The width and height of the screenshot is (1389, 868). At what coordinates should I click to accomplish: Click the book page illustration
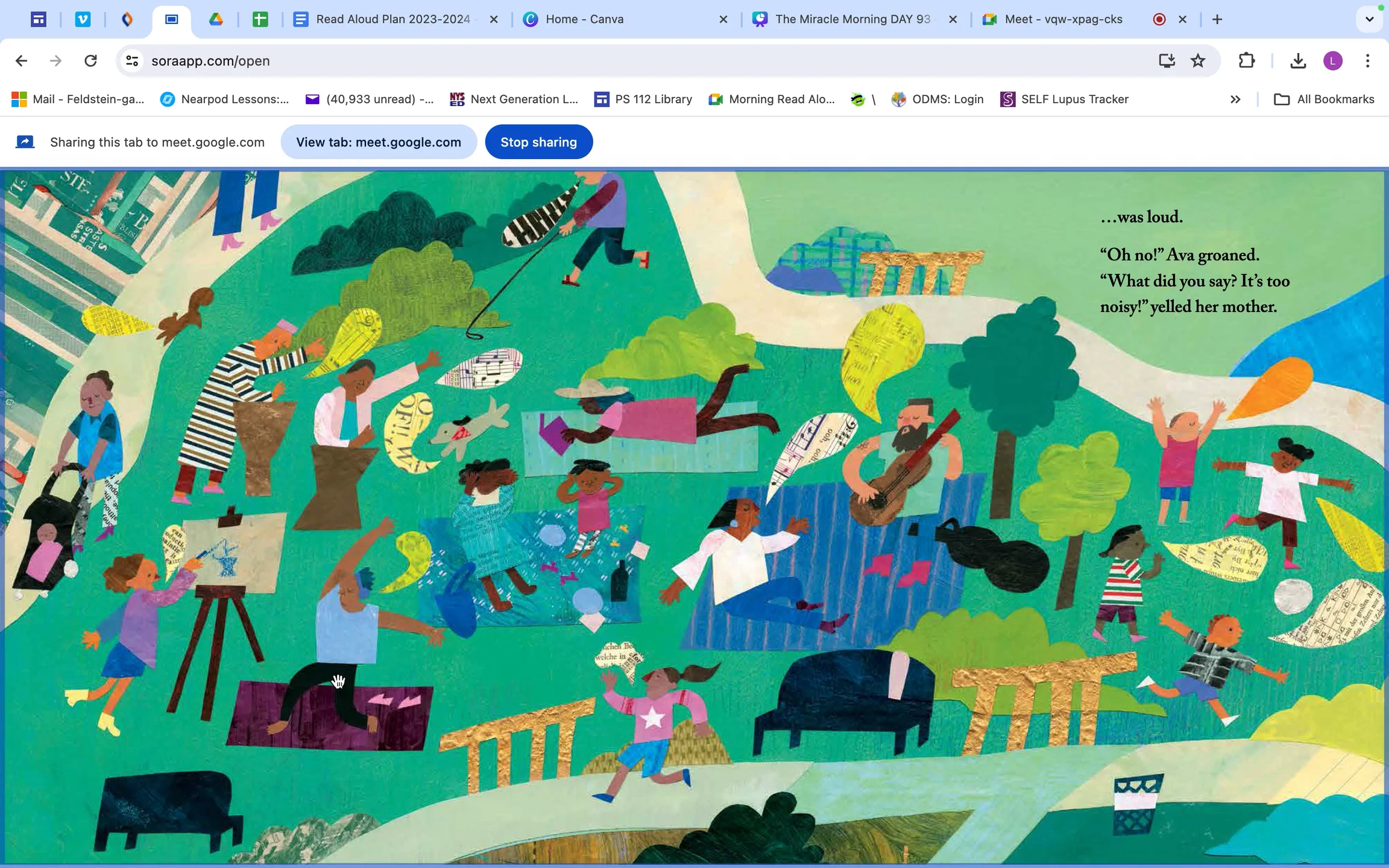(694, 517)
